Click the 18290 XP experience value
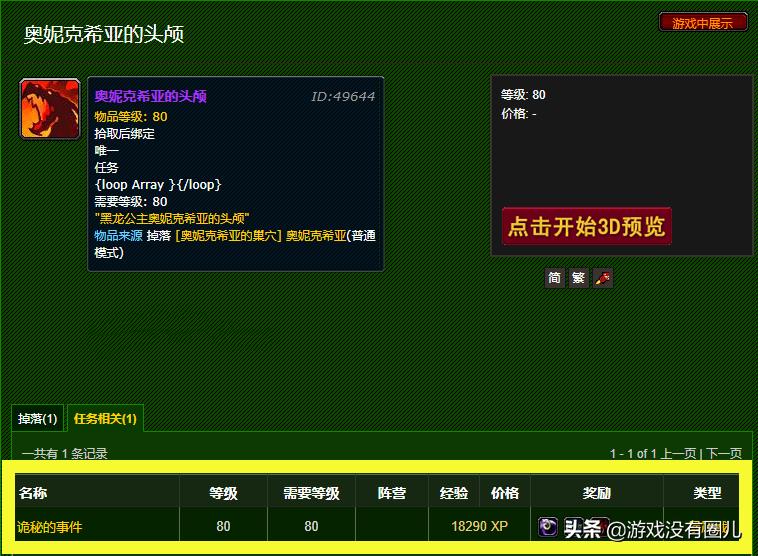 pyautogui.click(x=480, y=526)
